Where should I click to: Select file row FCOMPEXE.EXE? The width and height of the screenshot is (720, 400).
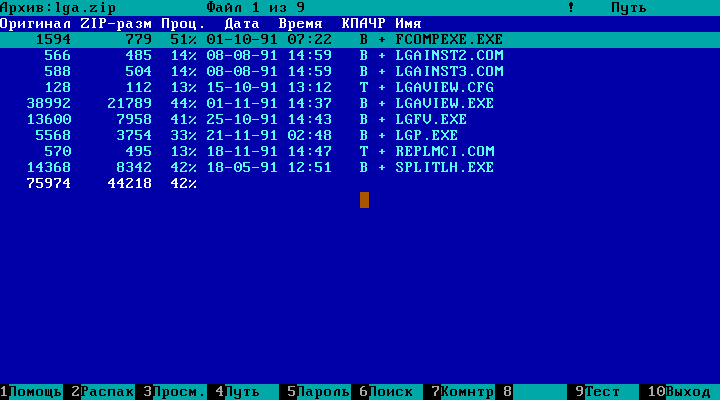pyautogui.click(x=360, y=39)
